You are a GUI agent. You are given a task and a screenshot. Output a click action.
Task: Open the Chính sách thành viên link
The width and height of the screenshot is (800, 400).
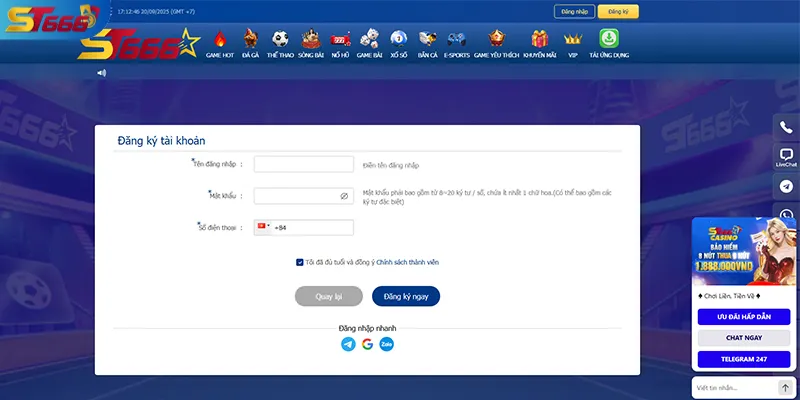coord(407,262)
